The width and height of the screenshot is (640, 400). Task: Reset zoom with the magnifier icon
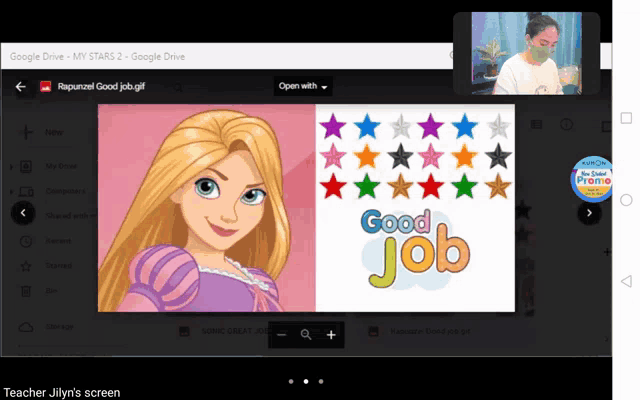coord(306,335)
